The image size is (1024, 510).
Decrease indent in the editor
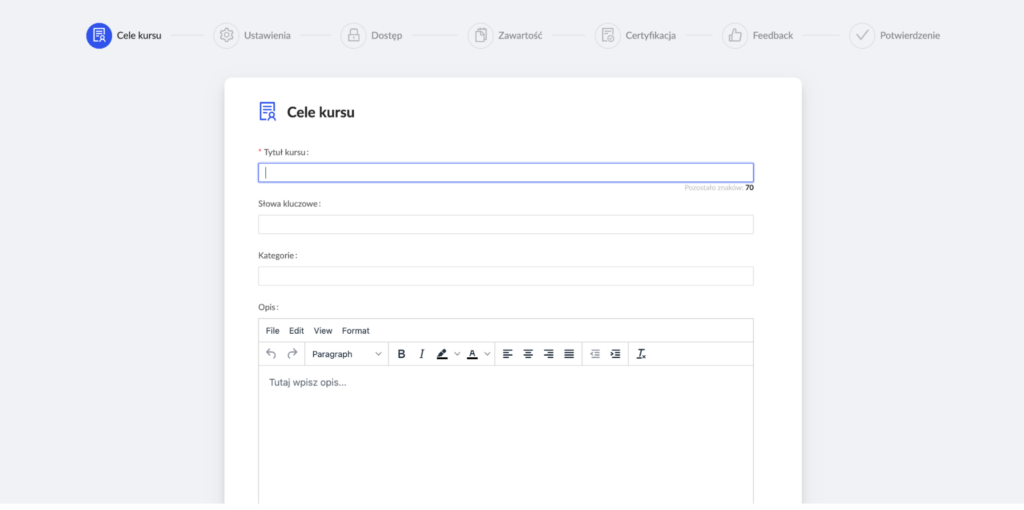point(595,354)
